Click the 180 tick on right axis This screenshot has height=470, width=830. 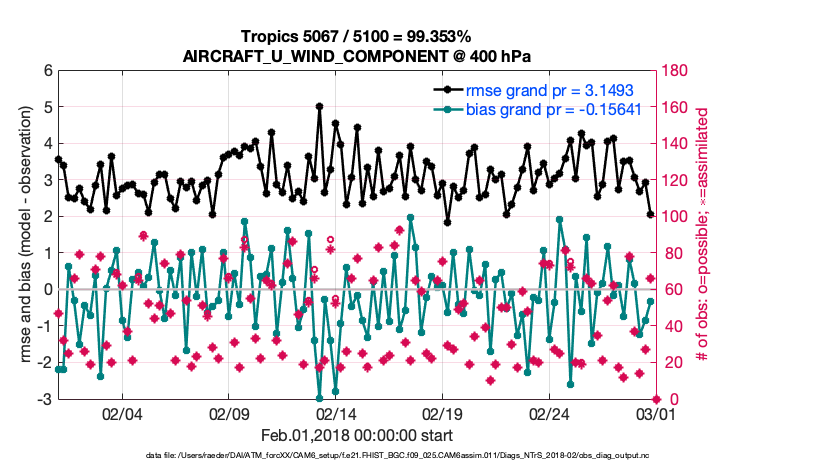[674, 70]
